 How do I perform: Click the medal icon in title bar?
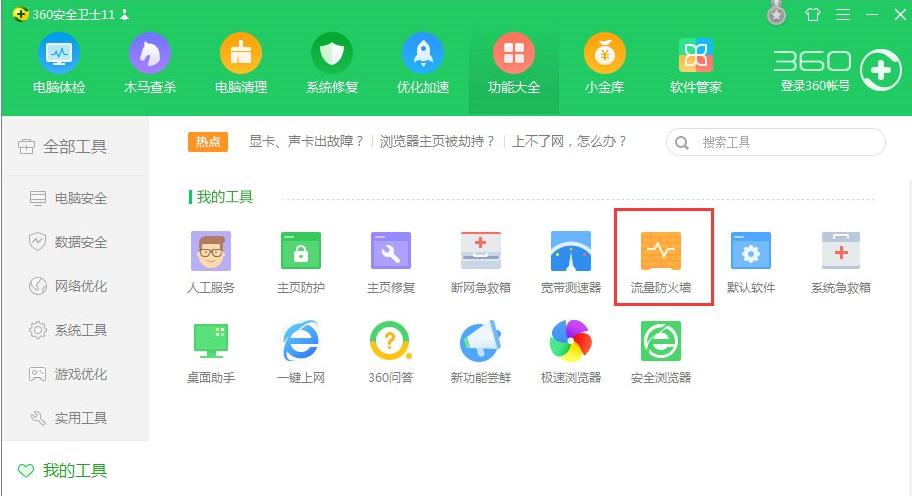tap(776, 13)
